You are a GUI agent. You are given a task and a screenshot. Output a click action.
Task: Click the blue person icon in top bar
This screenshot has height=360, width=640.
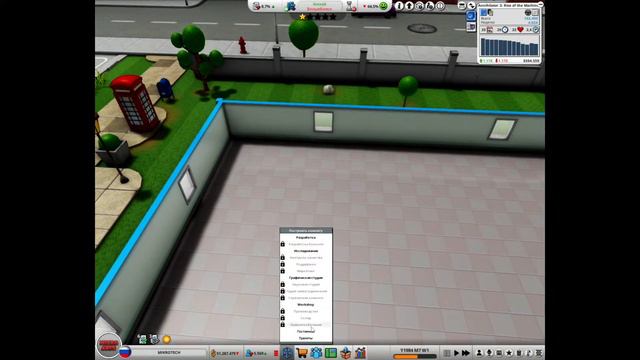click(x=291, y=6)
